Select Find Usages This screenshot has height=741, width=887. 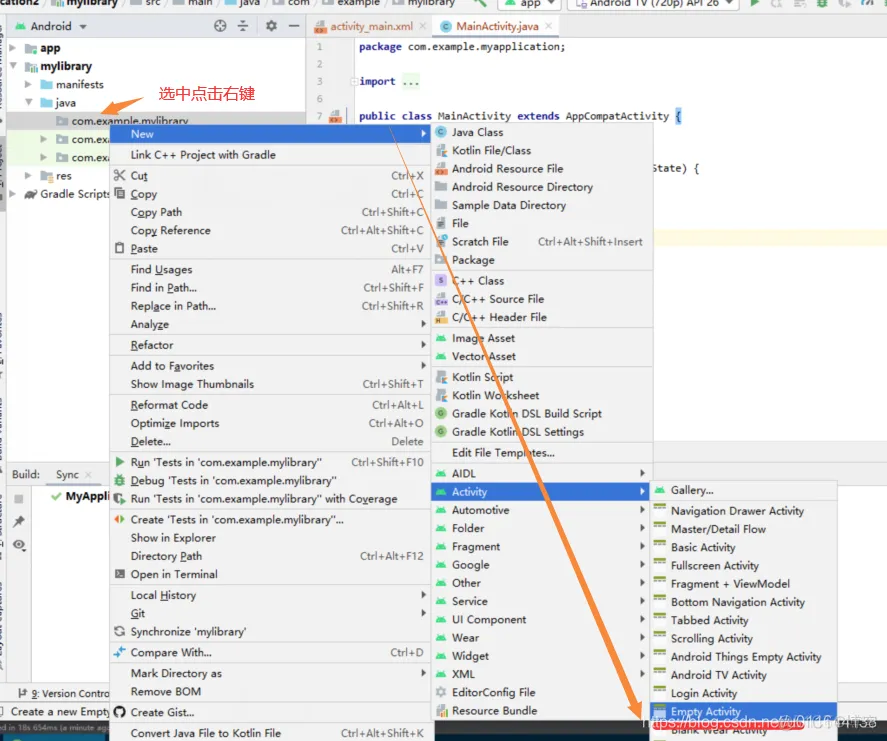tap(270, 269)
